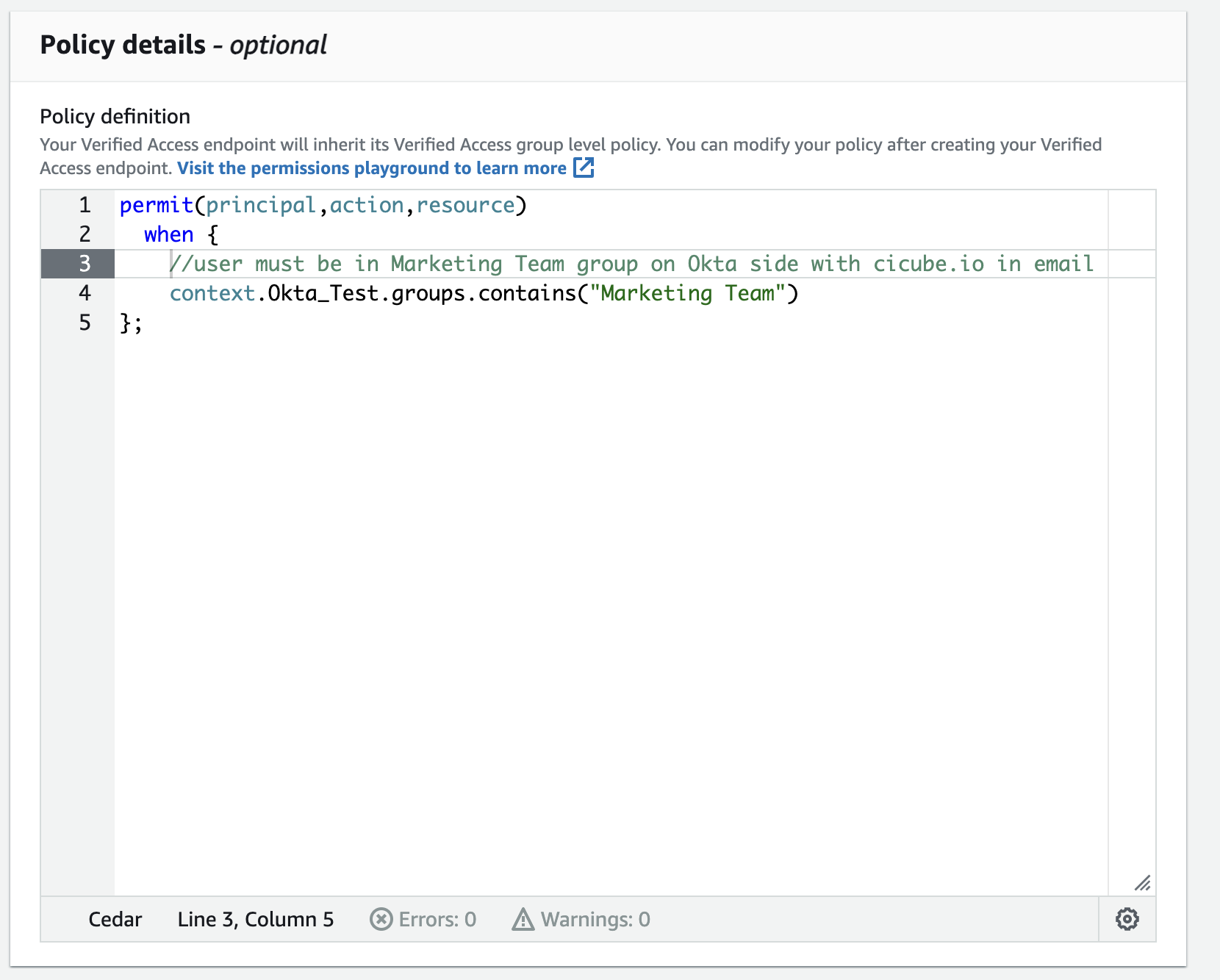Click the optional label in header
The height and width of the screenshot is (980, 1220).
(x=278, y=44)
